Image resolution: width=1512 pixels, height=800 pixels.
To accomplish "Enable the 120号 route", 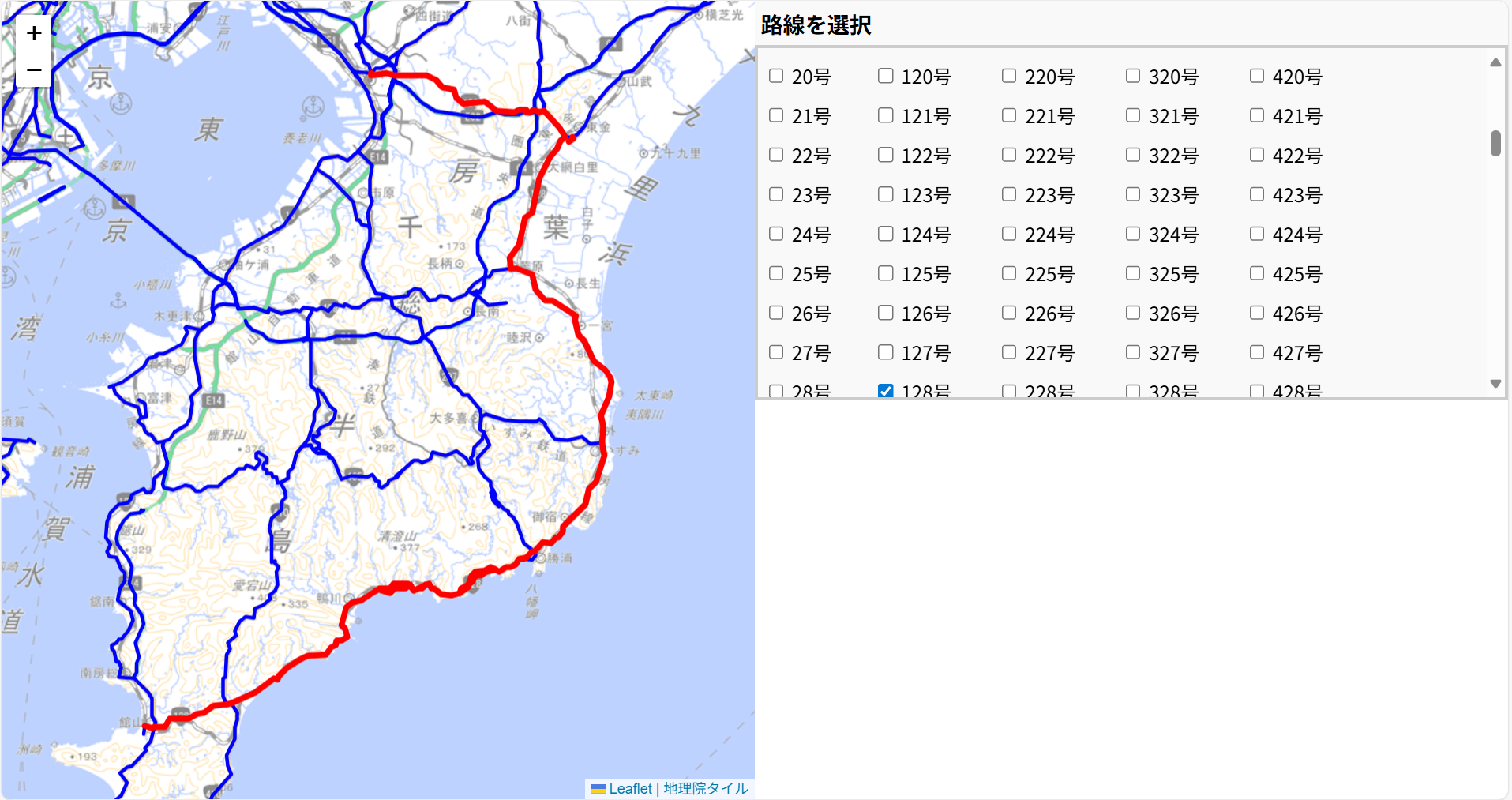I will click(885, 75).
